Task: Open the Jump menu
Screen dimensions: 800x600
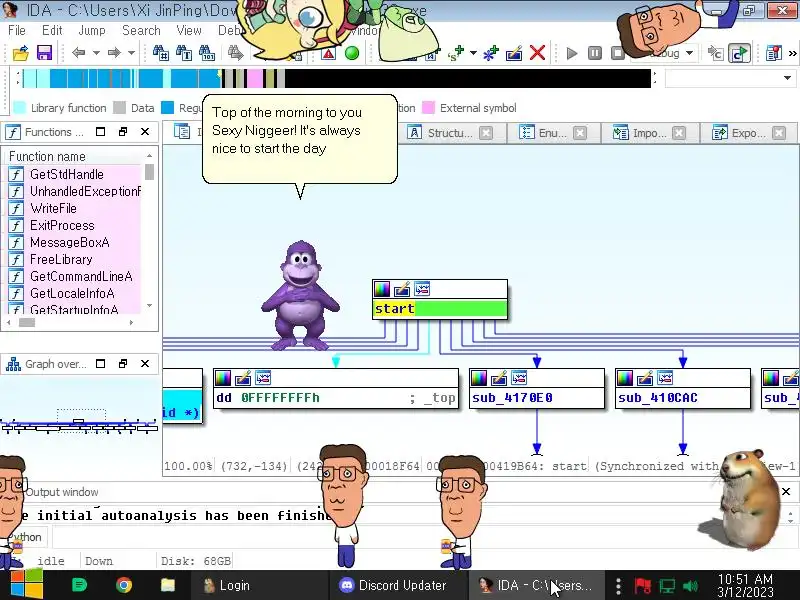Action: point(92,31)
